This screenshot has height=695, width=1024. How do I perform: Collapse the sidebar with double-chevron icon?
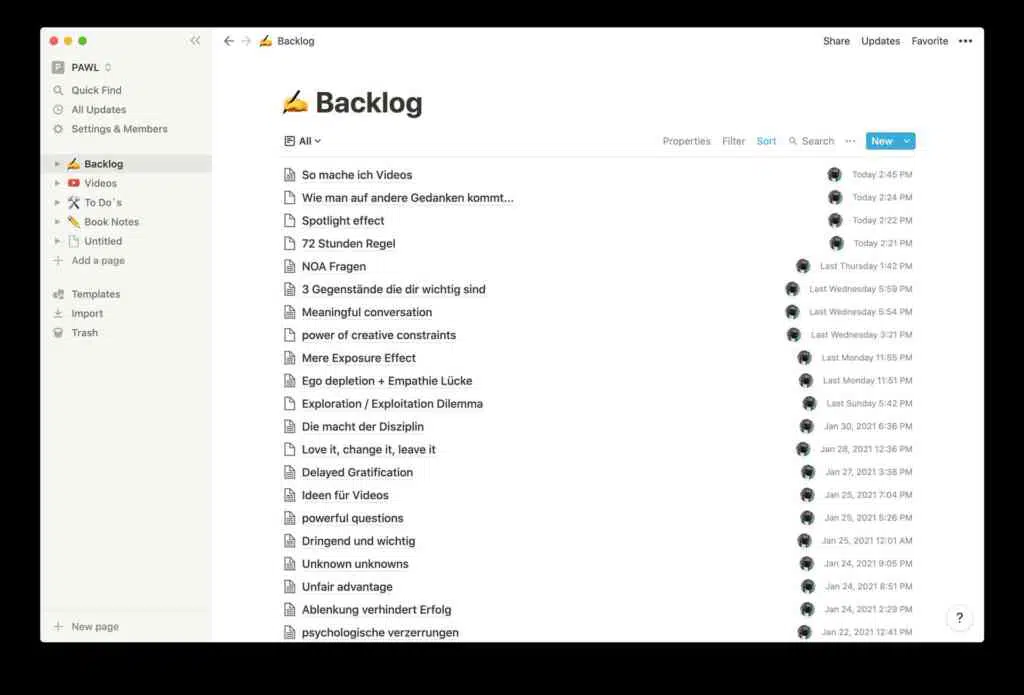[195, 41]
